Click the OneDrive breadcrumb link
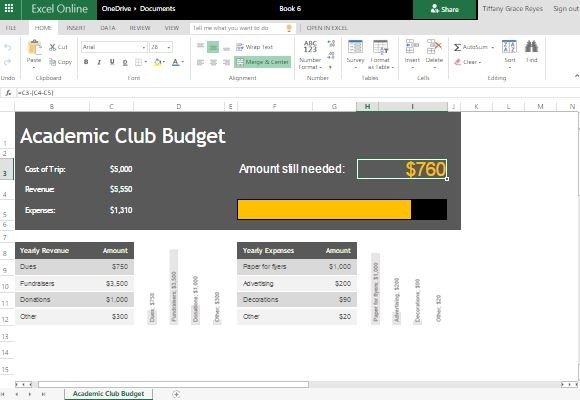This screenshot has width=580, height=400. [116, 9]
